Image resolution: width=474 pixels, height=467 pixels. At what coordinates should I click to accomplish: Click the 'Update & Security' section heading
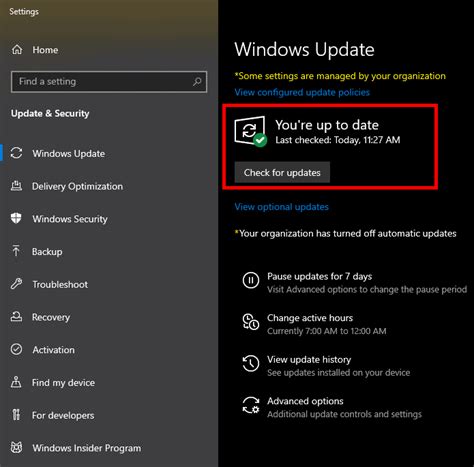50,114
